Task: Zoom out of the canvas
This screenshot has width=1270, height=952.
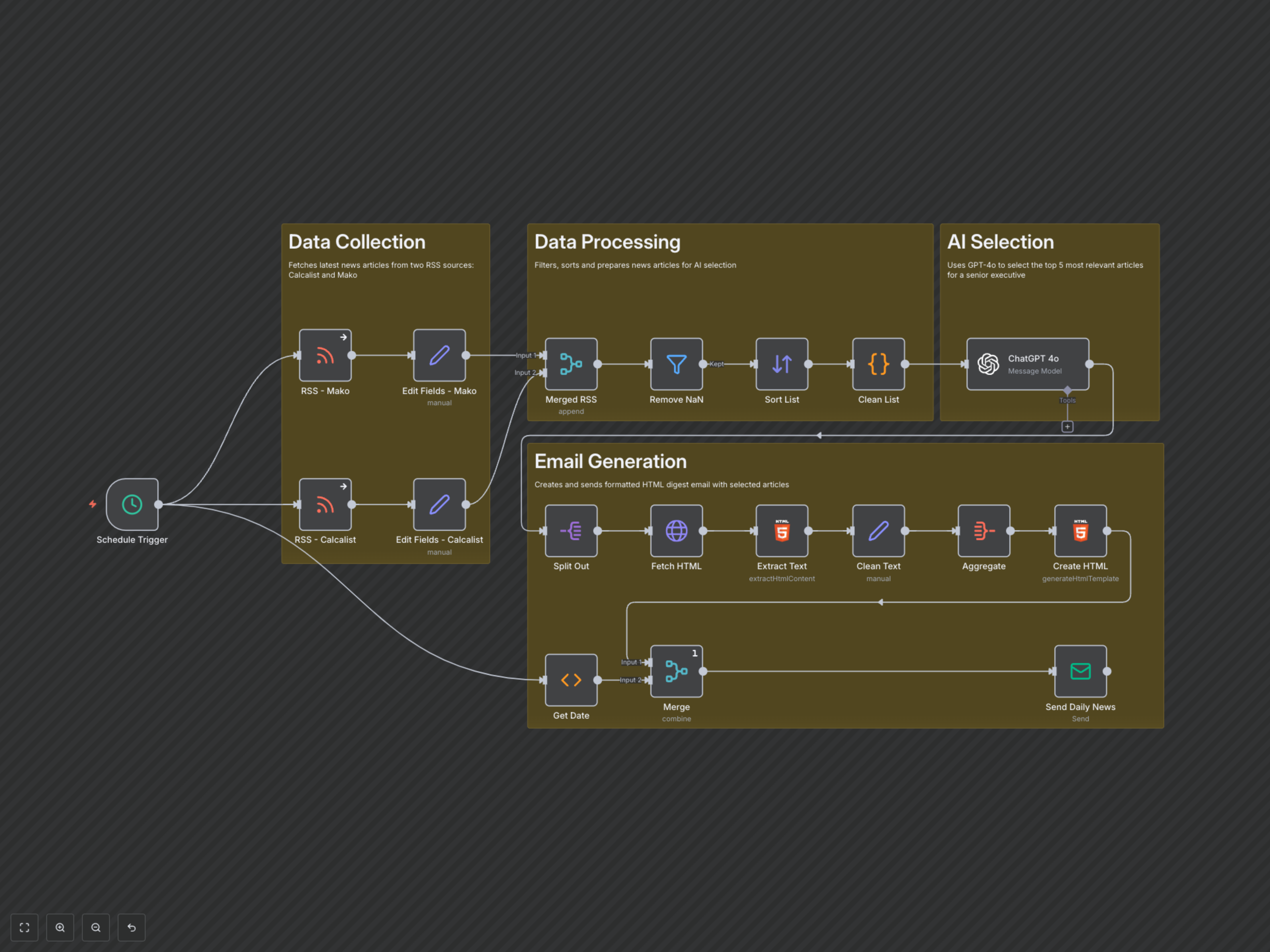Action: click(x=96, y=927)
